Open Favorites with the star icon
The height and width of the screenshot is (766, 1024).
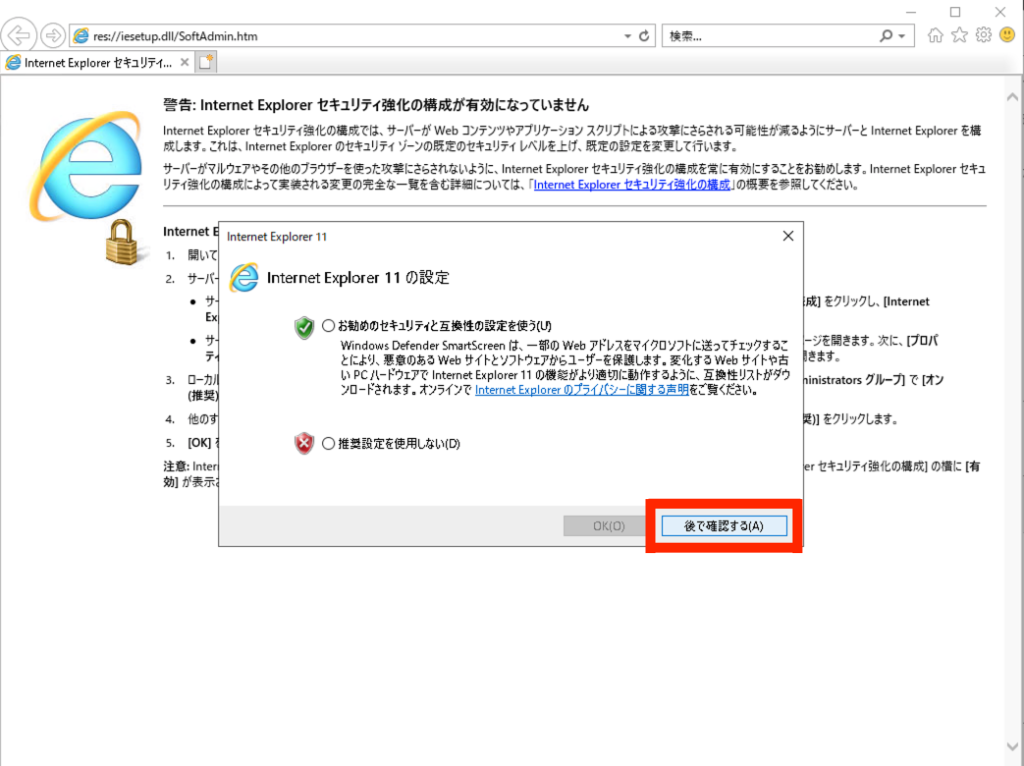click(x=959, y=35)
